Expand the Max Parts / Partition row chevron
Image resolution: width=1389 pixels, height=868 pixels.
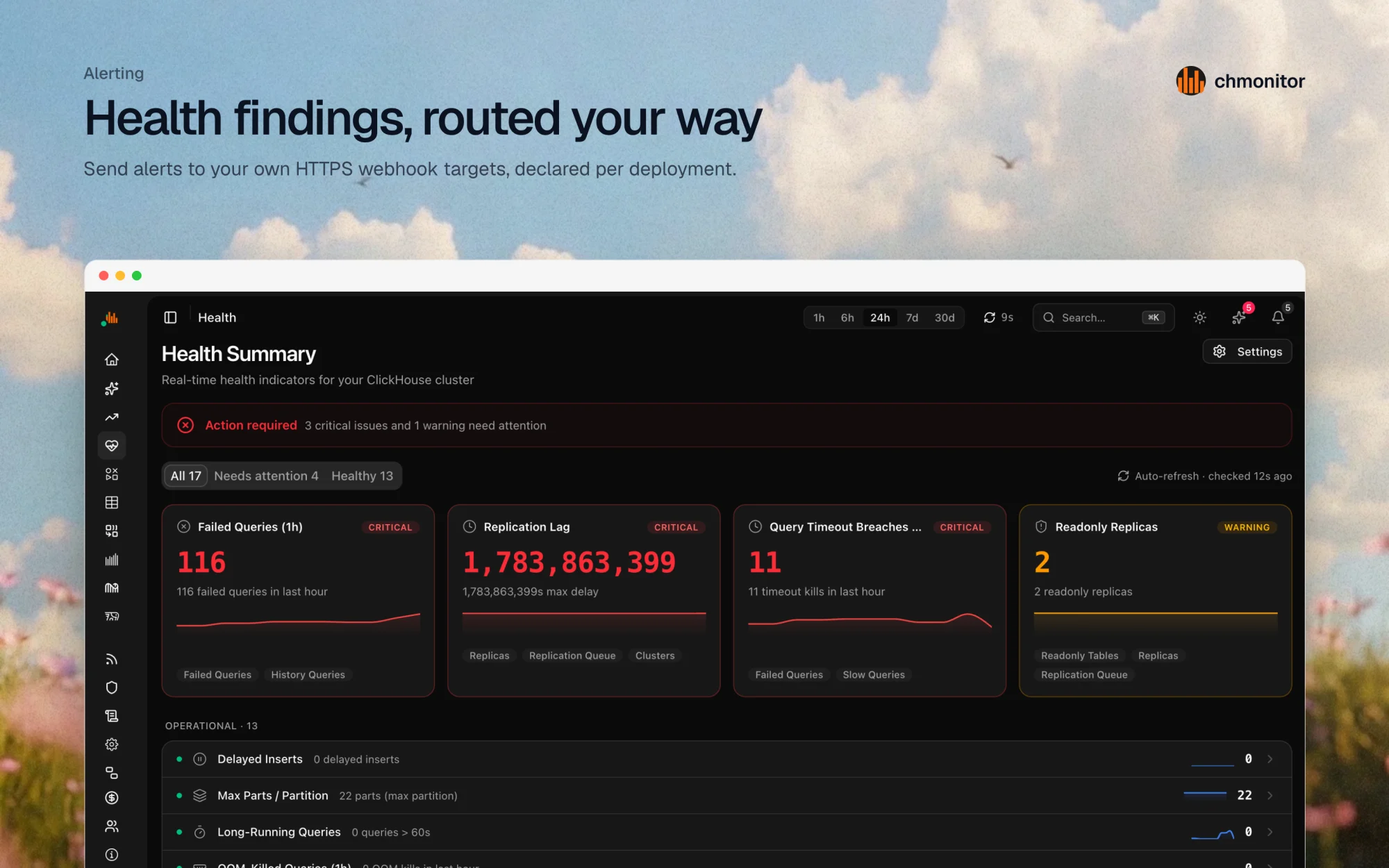pos(1270,796)
